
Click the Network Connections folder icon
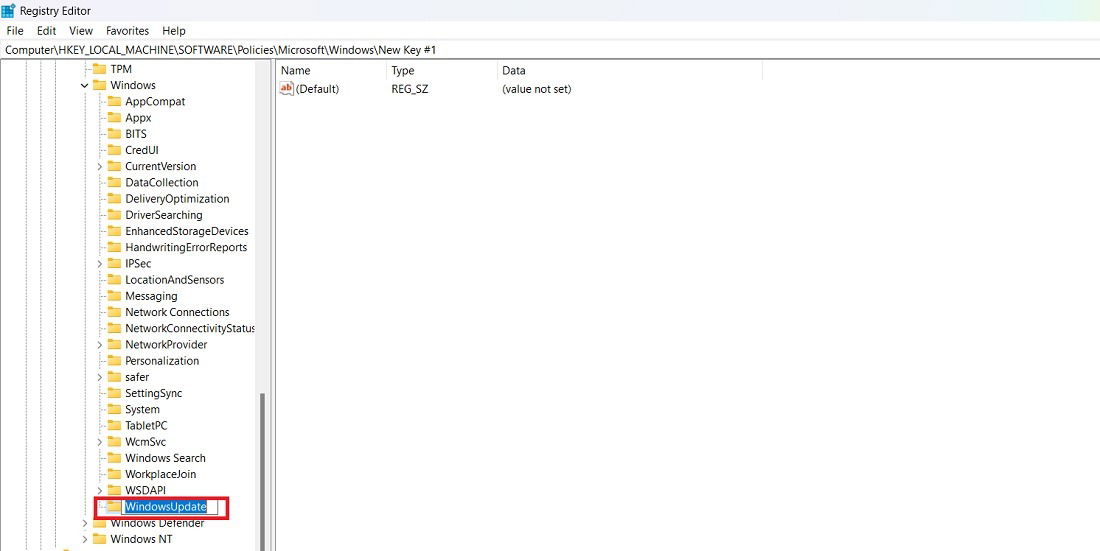click(114, 312)
